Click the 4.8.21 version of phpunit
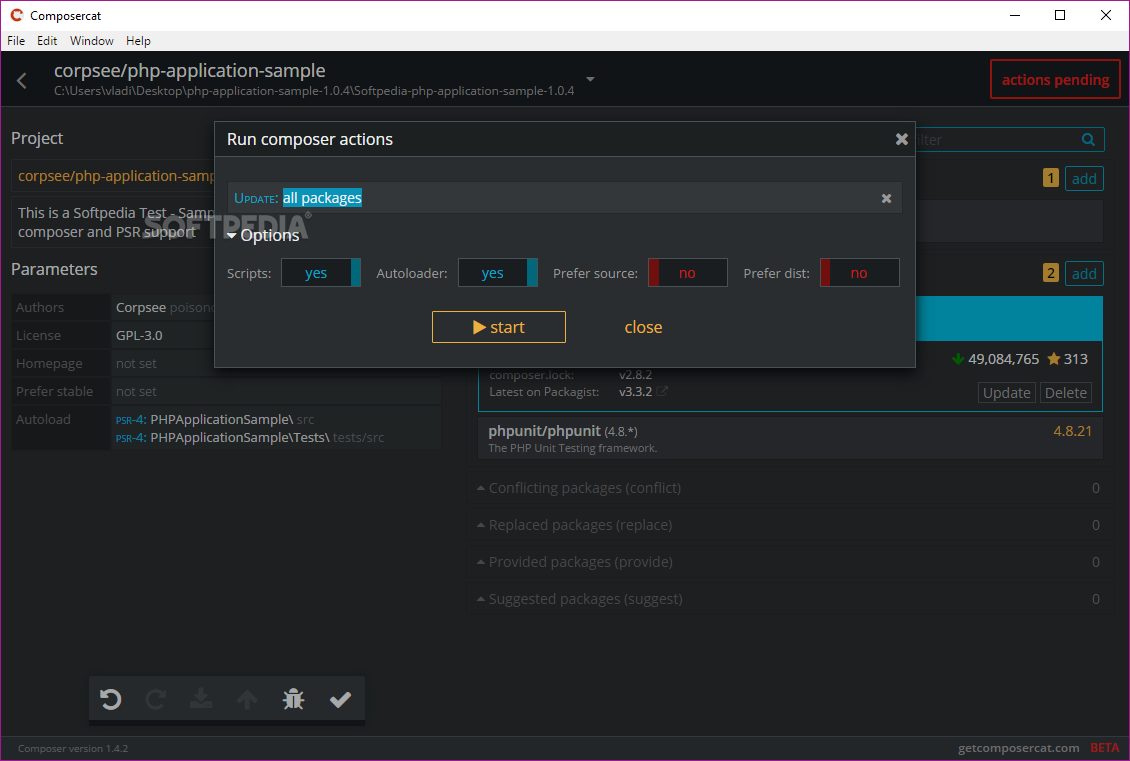 pos(1072,431)
